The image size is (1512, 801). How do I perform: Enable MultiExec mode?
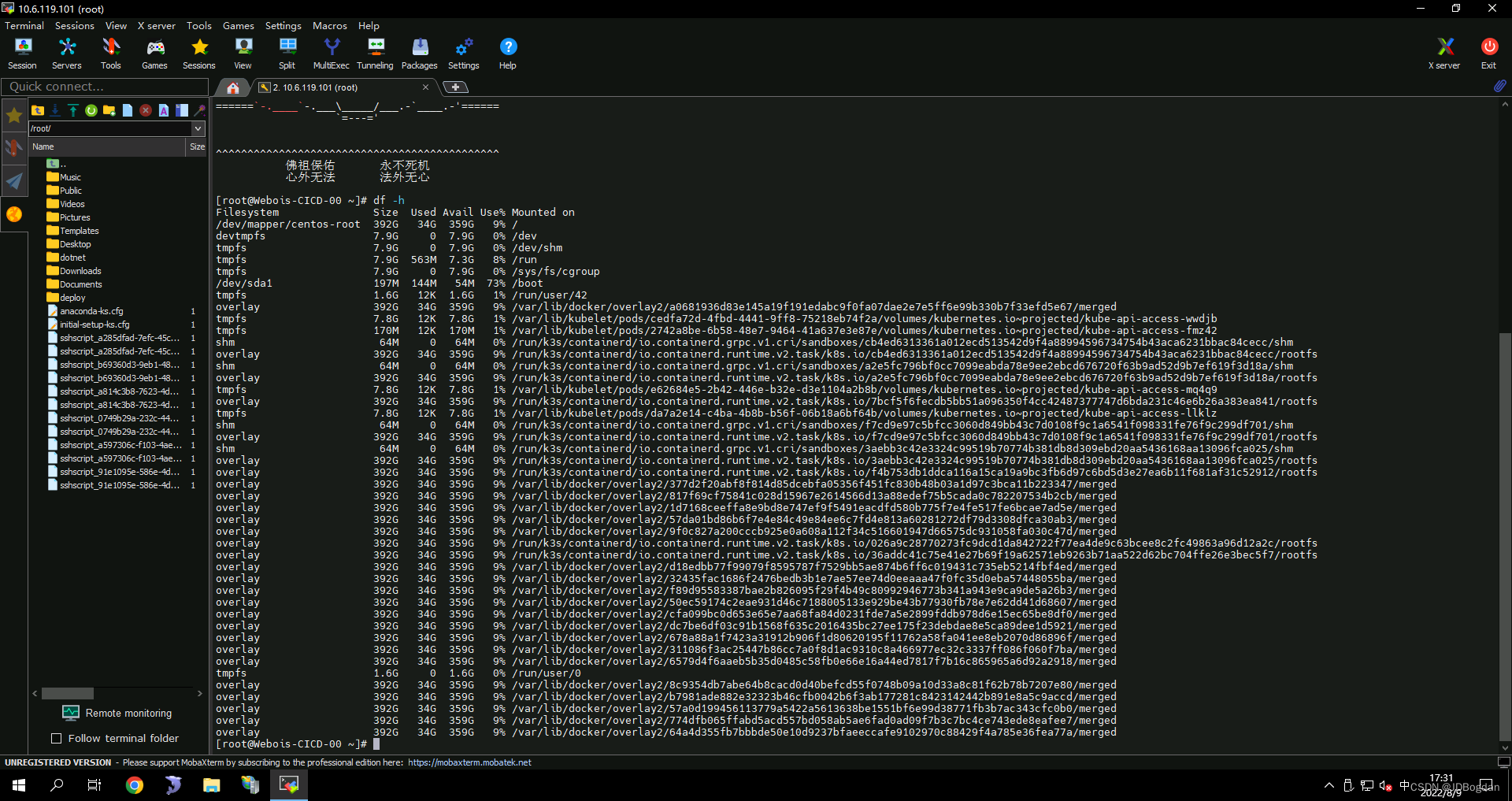[331, 53]
